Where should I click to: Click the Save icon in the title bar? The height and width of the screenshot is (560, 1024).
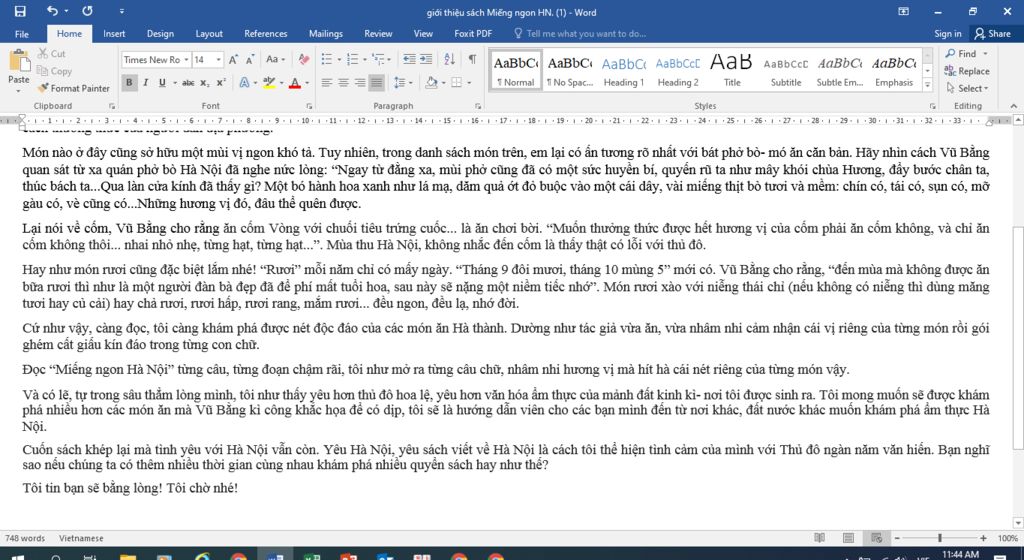[x=20, y=11]
